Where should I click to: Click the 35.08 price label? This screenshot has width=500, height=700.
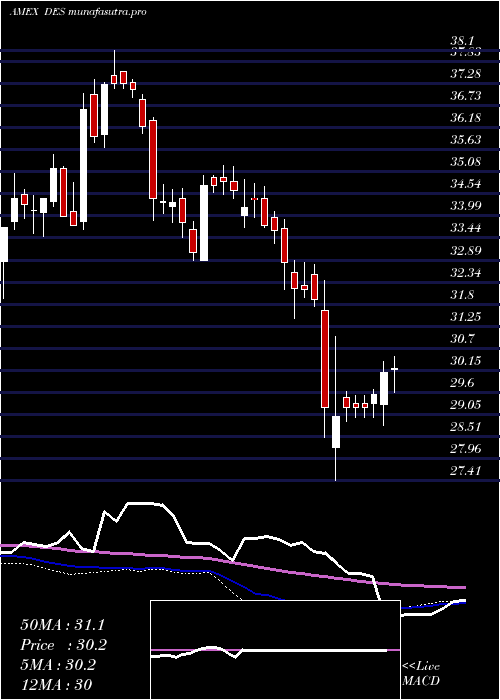(x=465, y=162)
